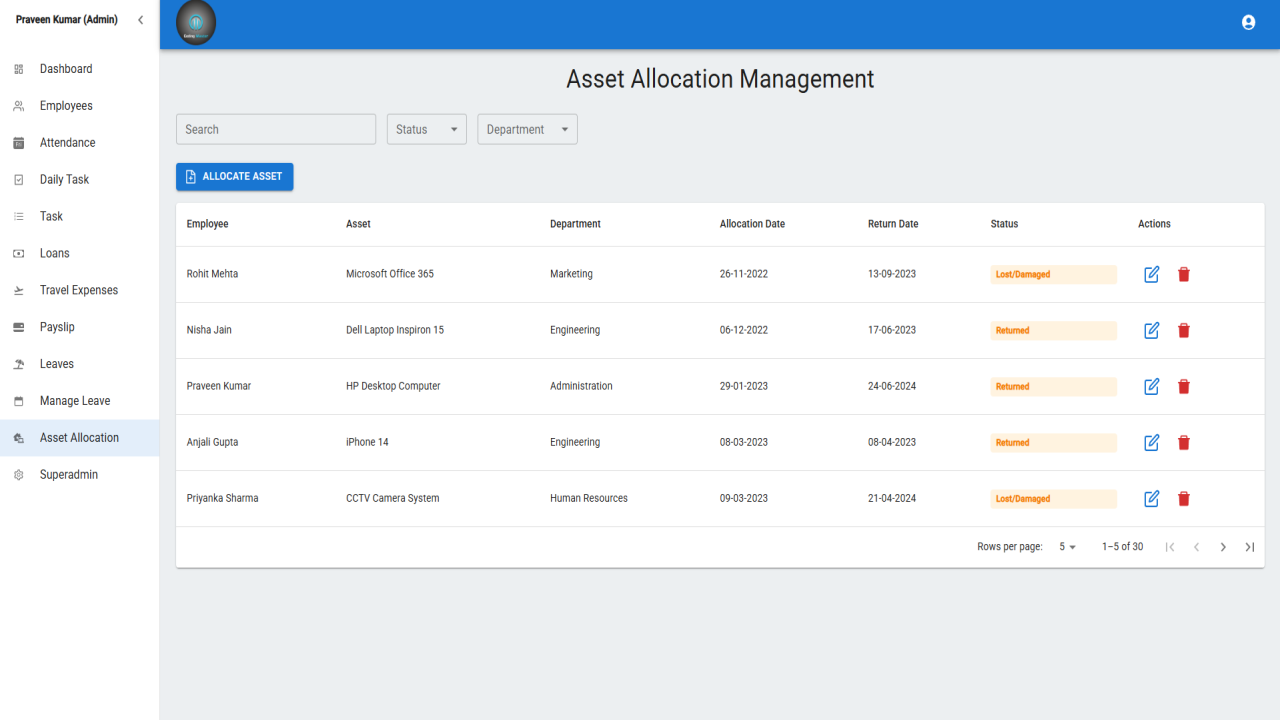Viewport: 1280px width, 720px height.
Task: Edit Praveen Kumar's HP Desktop allocation
Action: (x=1151, y=386)
